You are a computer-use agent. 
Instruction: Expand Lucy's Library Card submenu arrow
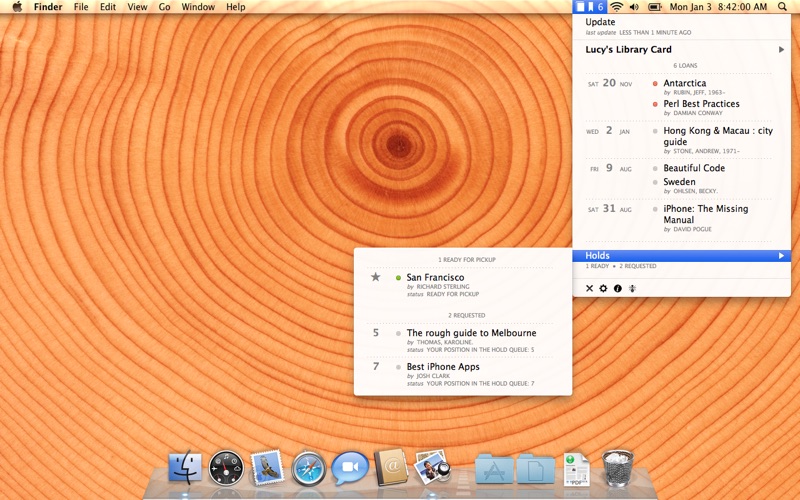(781, 49)
